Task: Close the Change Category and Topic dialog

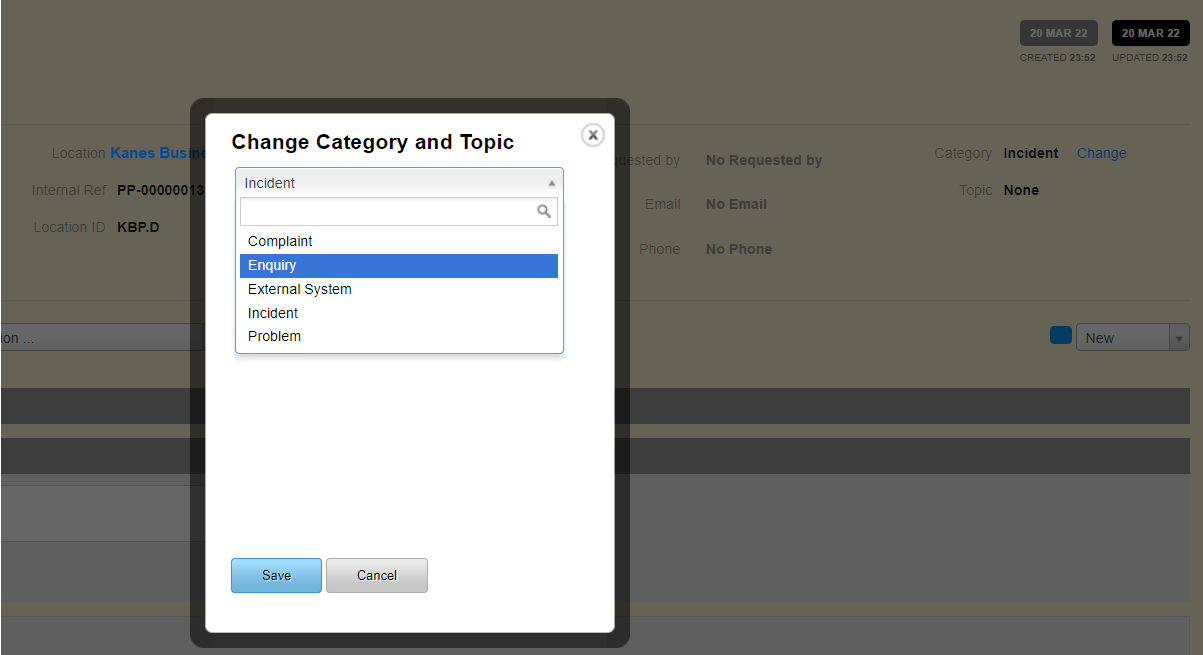Action: coord(593,135)
